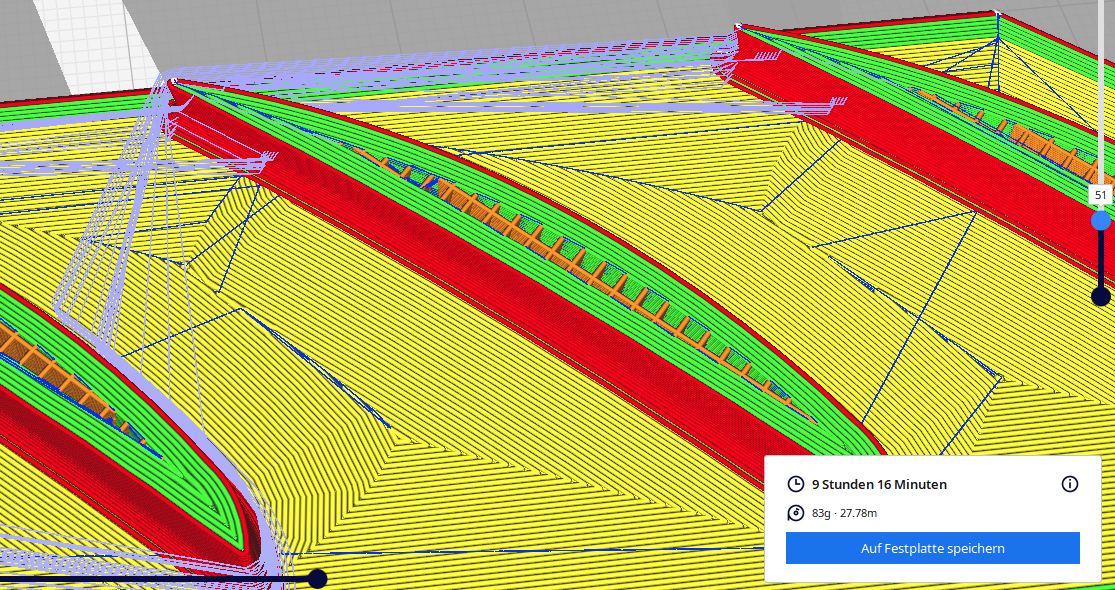Click the layer number field showing 51
Screen dimensions: 1115x590
point(1101,195)
